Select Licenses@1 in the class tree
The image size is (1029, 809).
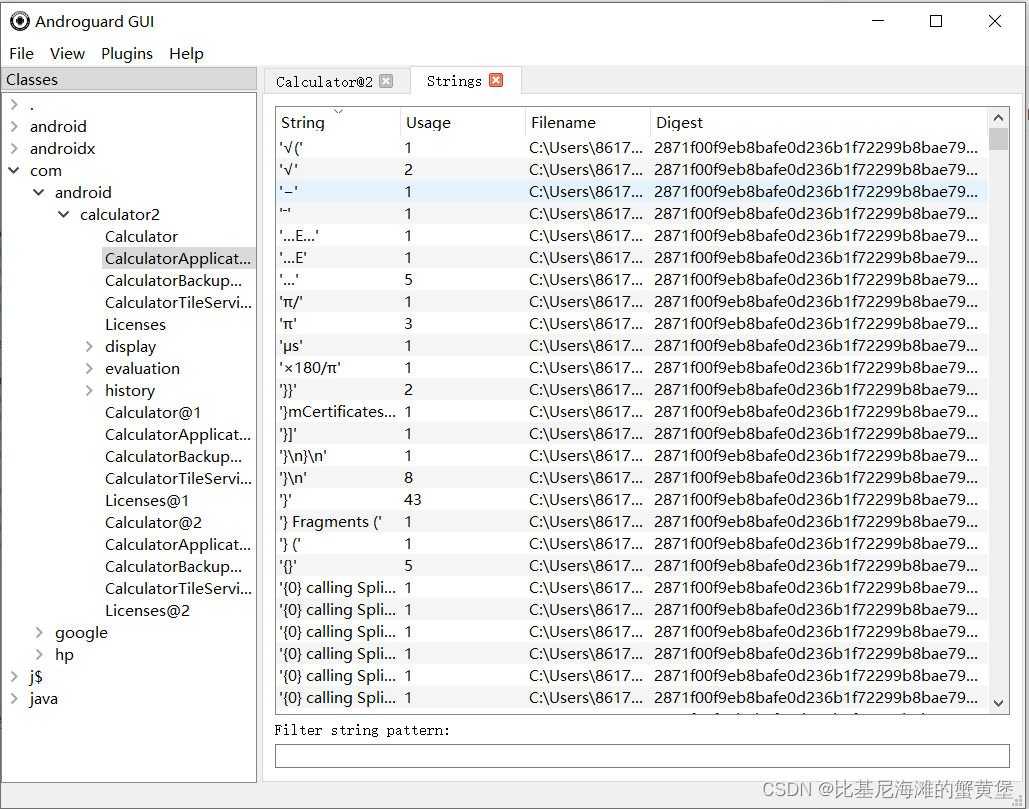[x=147, y=500]
